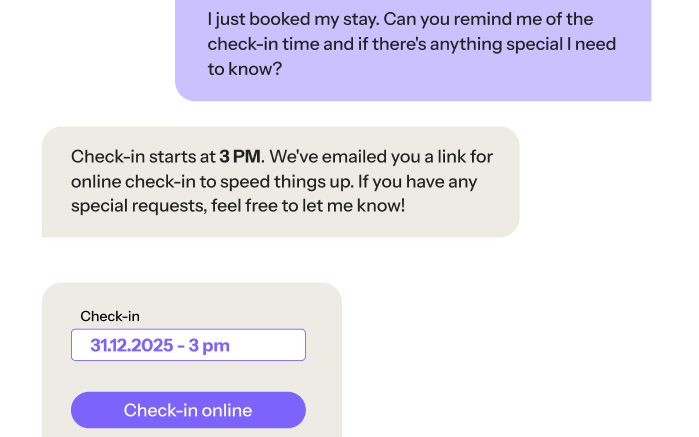Click the "3 pm" time in date field
Image resolution: width=699 pixels, height=437 pixels.
(209, 345)
